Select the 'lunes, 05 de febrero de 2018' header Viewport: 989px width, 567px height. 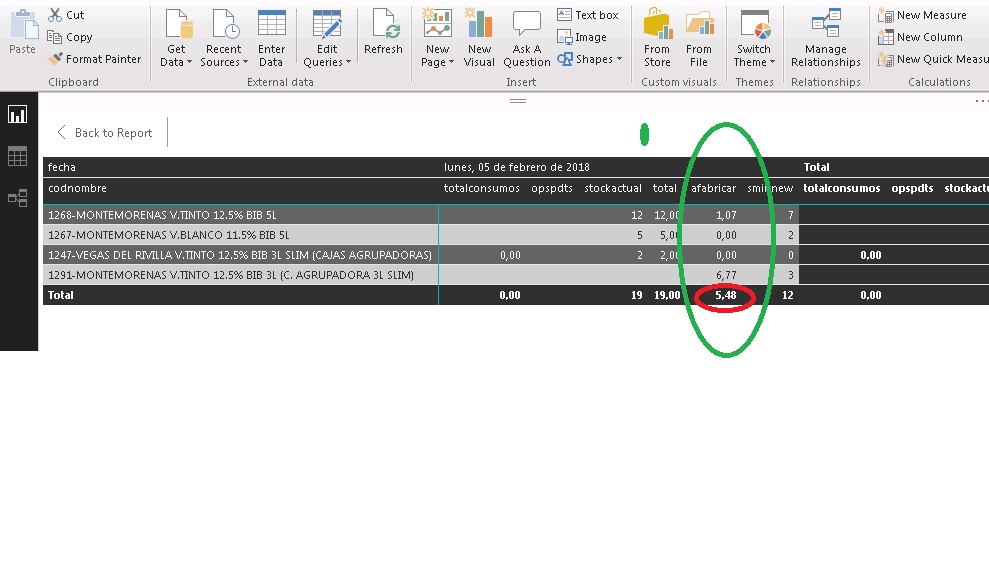tap(517, 167)
